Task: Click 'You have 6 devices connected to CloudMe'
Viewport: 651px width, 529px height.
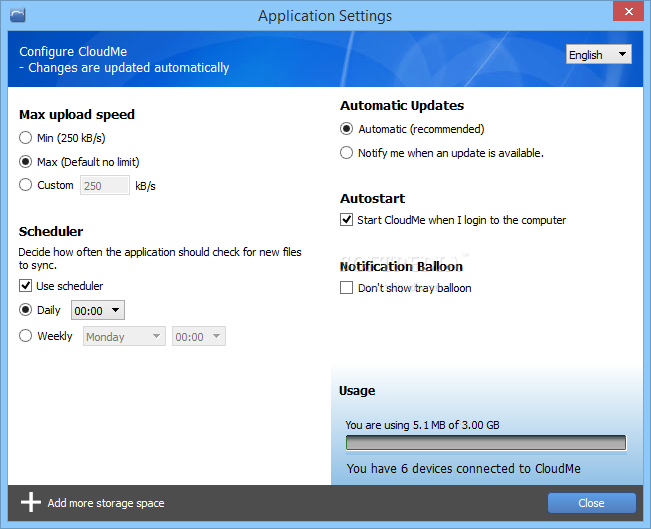Action: click(463, 468)
